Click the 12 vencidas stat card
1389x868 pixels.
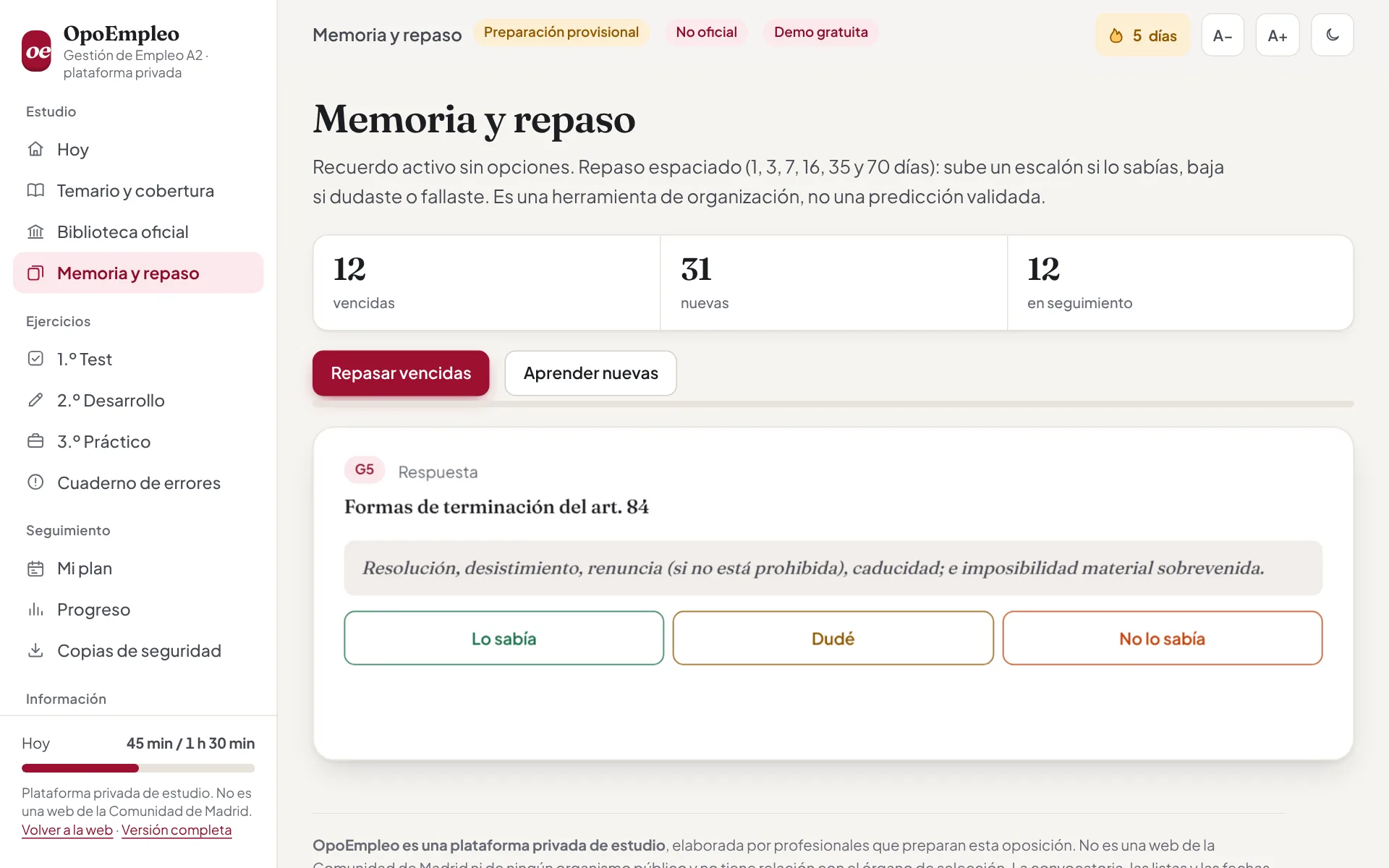[487, 283]
